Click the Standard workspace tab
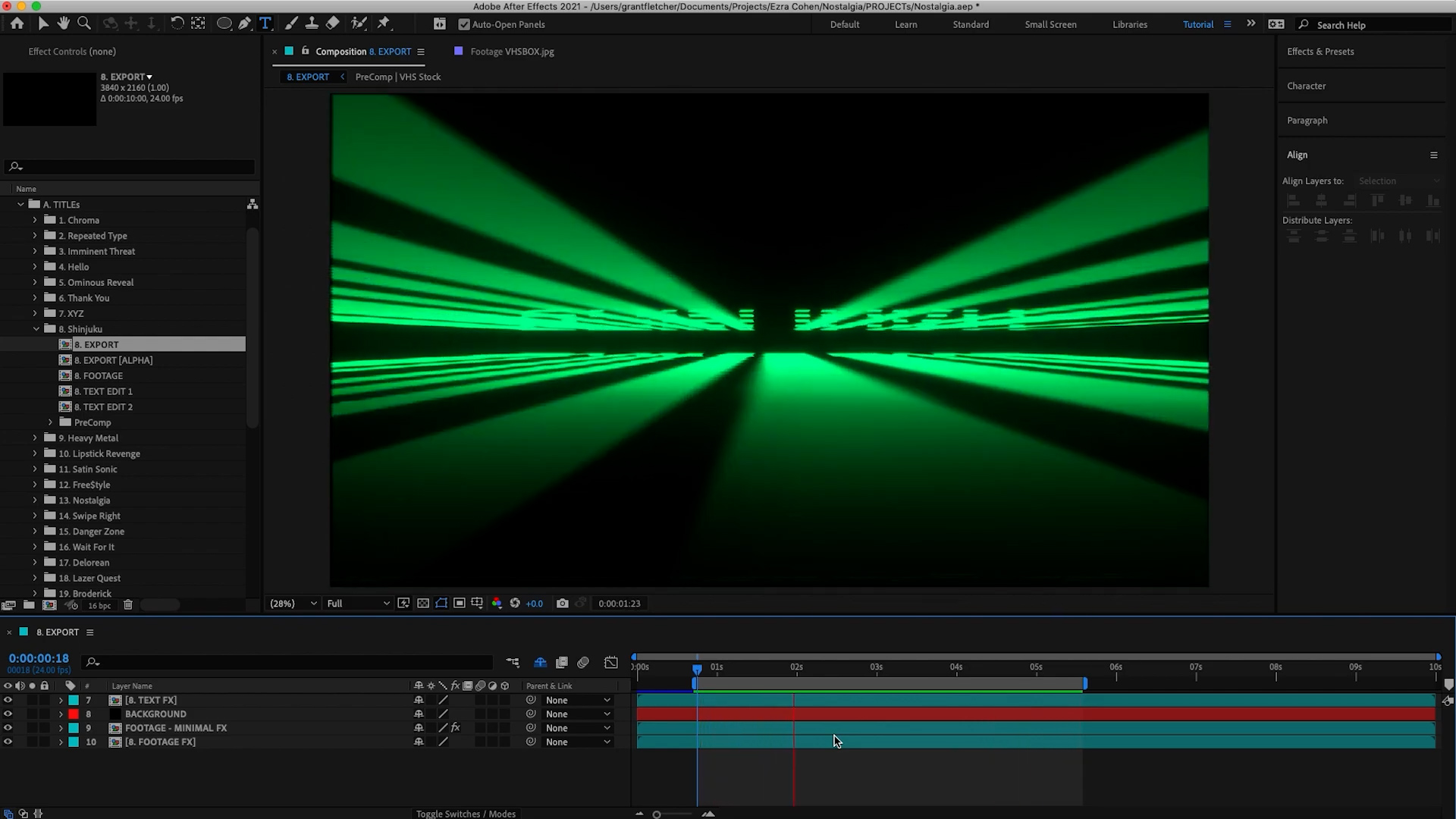Image resolution: width=1456 pixels, height=819 pixels. 970,25
